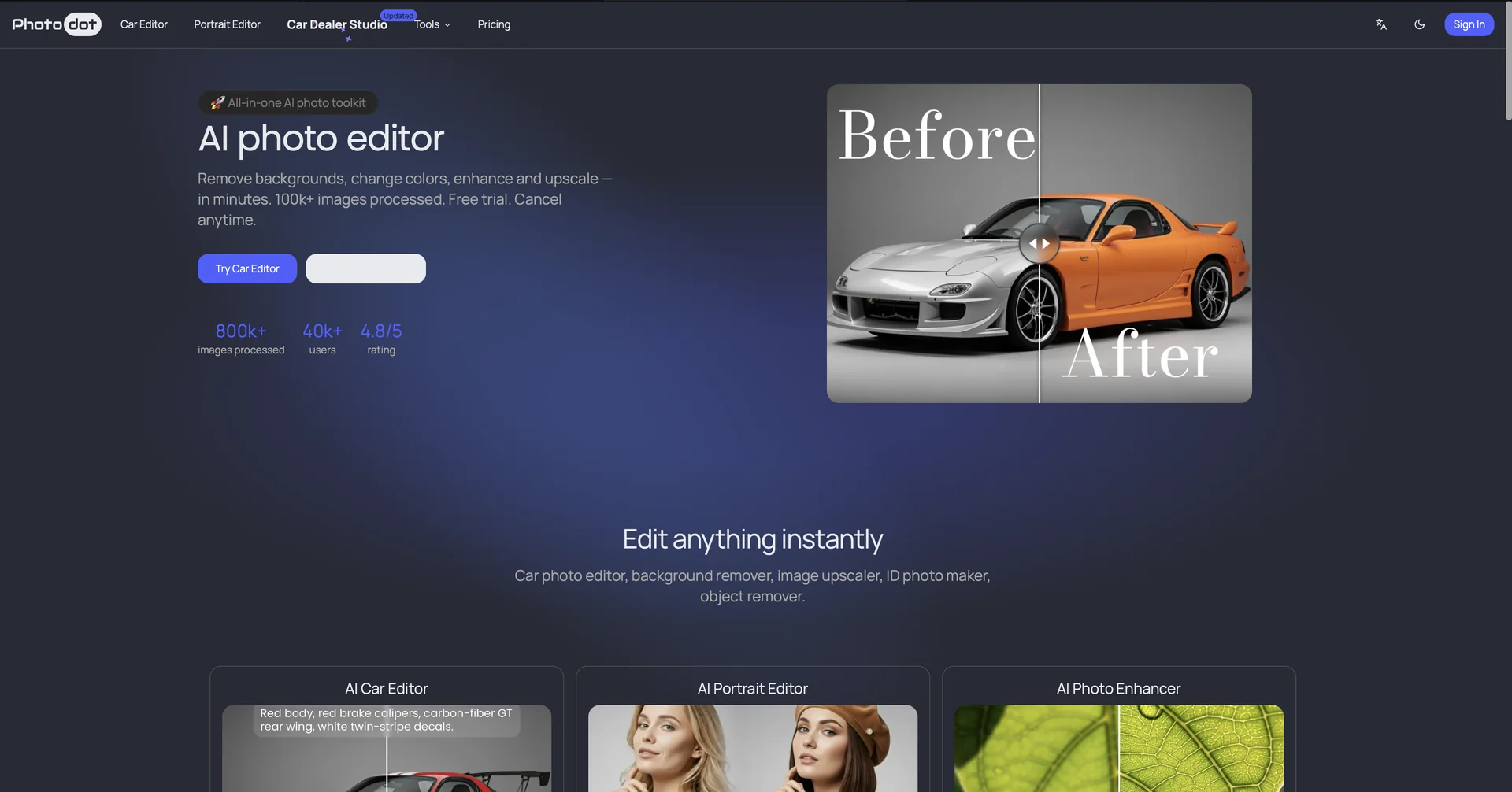Click the AI Portrait Editor portrait thumbnail
1512x792 pixels.
tap(752, 748)
